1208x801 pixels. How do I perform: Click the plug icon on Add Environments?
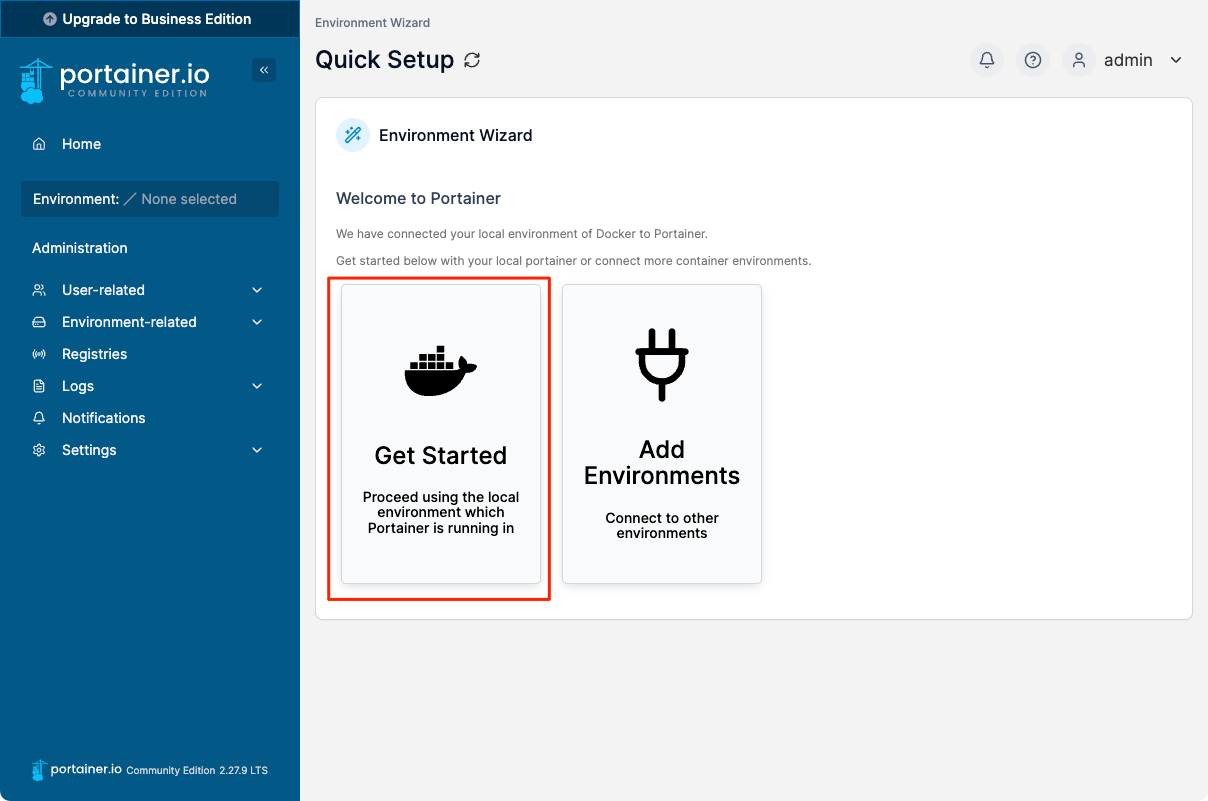[x=662, y=364]
